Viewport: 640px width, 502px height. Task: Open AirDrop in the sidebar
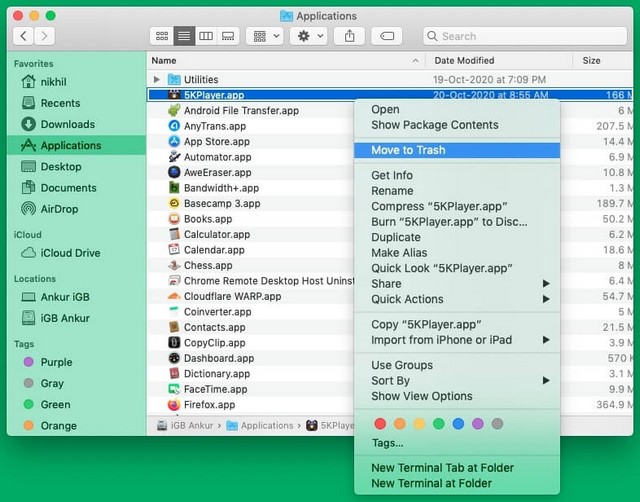click(59, 209)
